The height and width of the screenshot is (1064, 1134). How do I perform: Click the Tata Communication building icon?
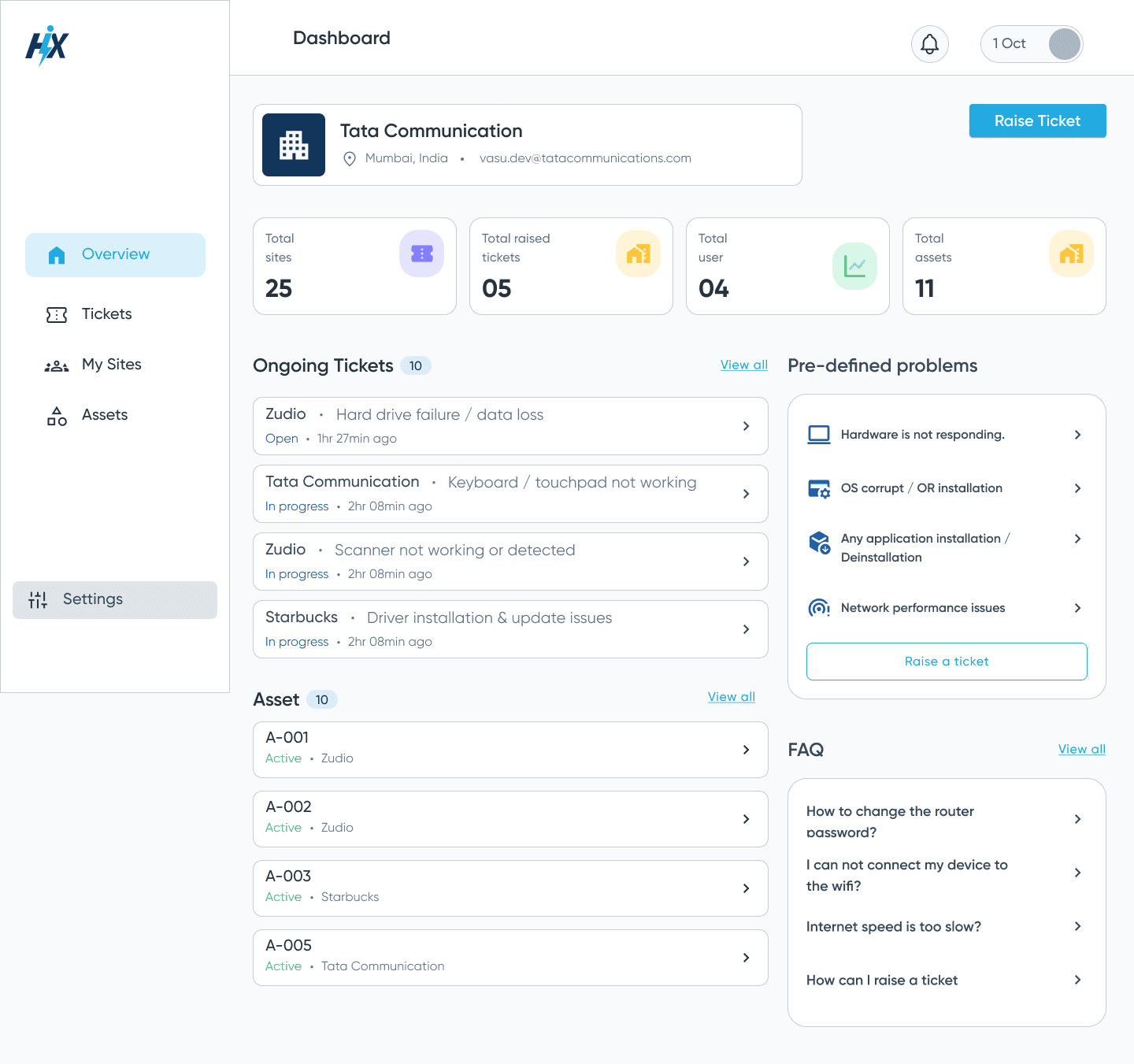[x=294, y=145]
